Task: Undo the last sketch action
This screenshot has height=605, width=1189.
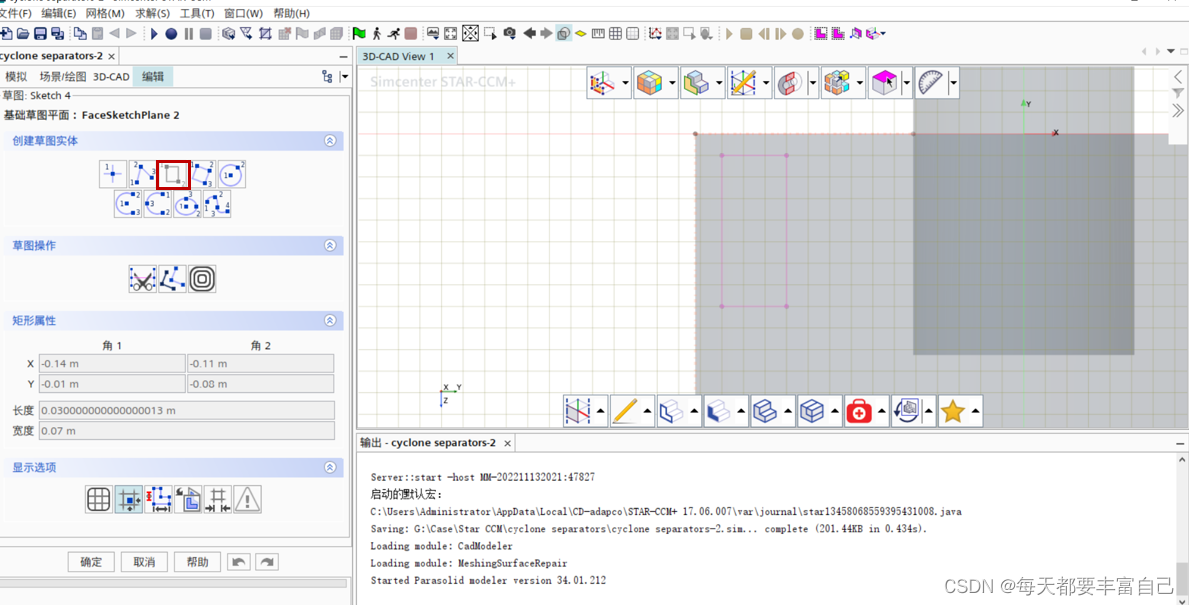Action: point(238,562)
